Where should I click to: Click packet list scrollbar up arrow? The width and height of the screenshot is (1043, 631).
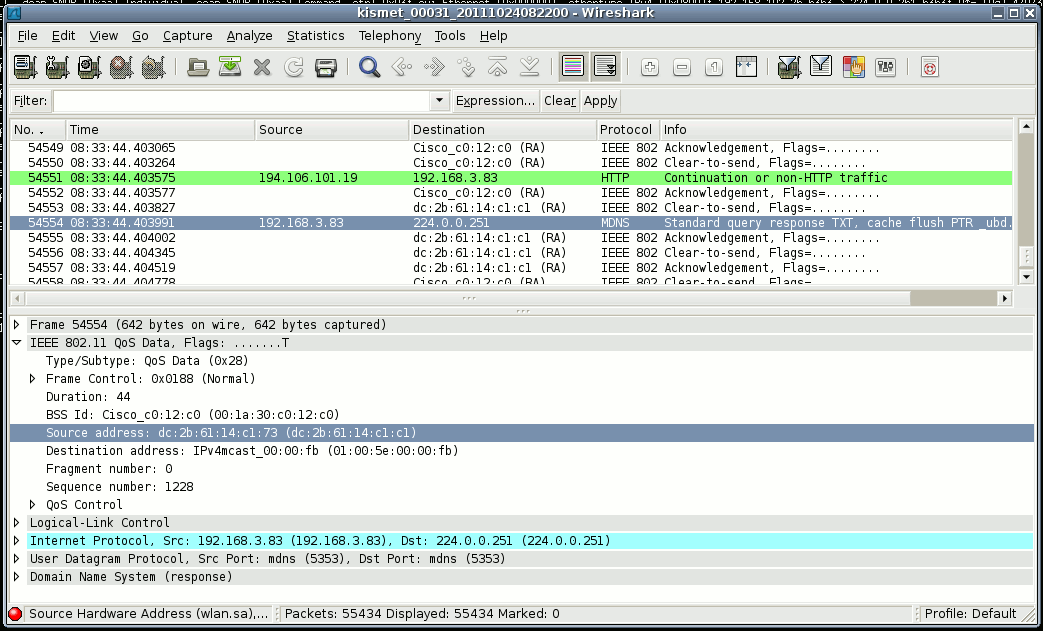1026,126
